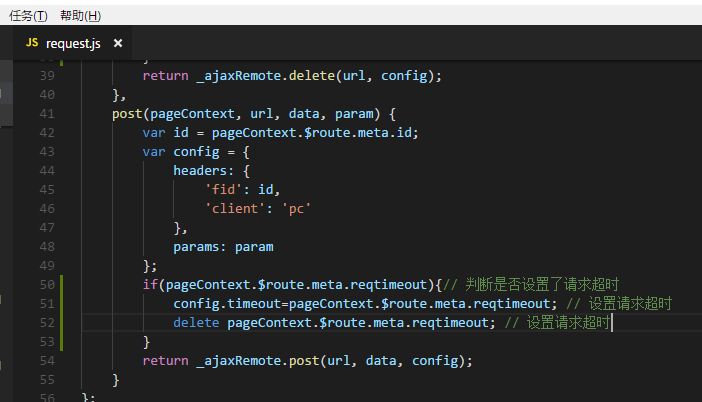The height and width of the screenshot is (402, 702).
Task: Click line number 41 in the gutter
Action: pos(47,114)
